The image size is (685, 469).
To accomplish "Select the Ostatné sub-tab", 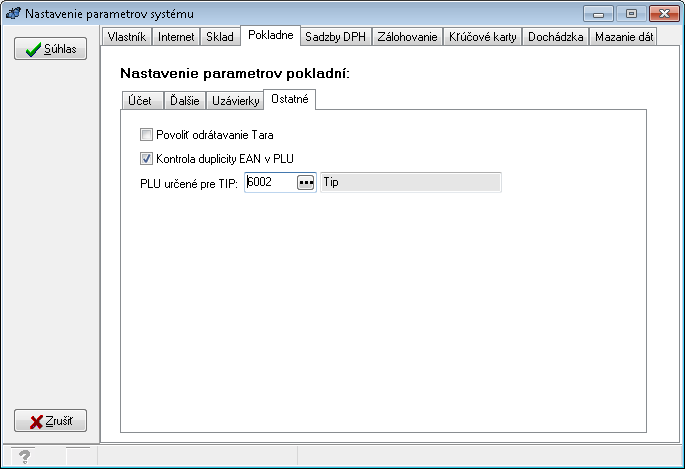I will tap(290, 99).
